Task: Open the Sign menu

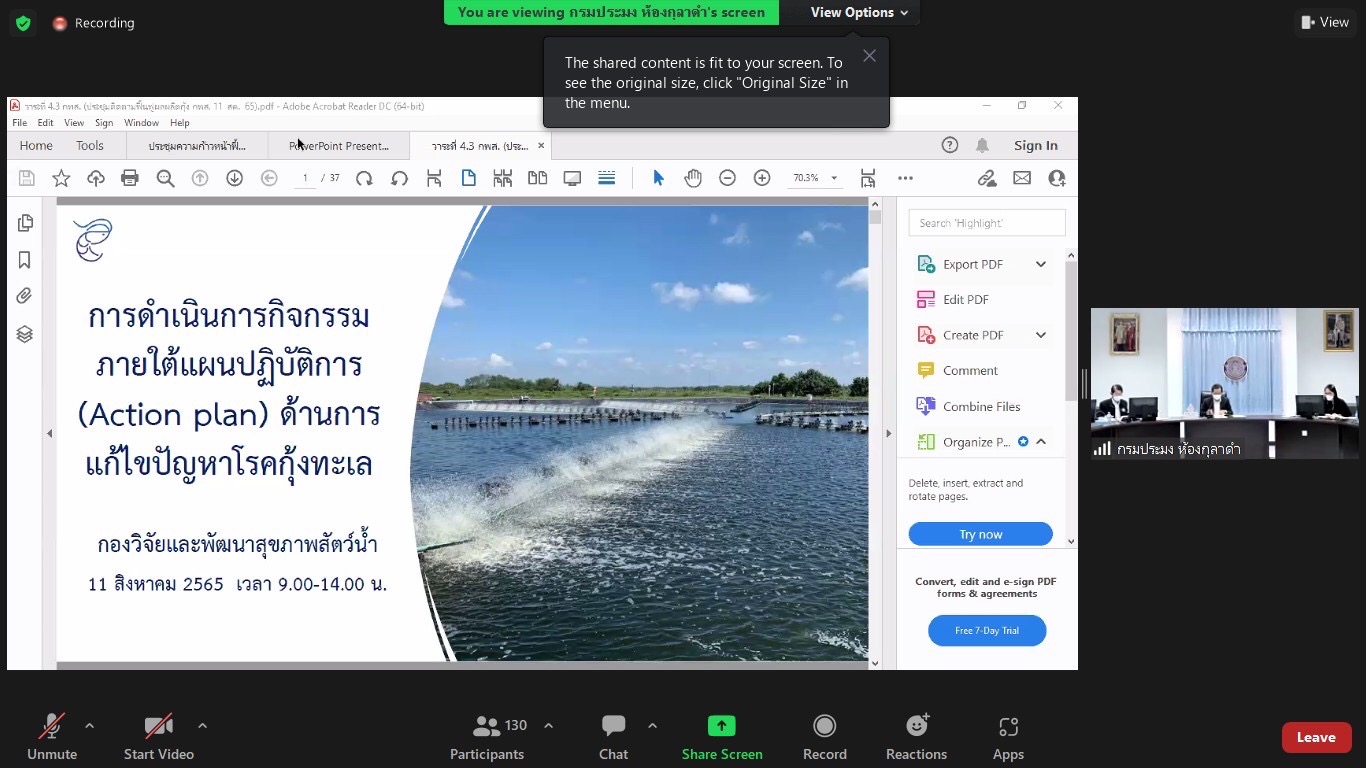Action: point(104,123)
